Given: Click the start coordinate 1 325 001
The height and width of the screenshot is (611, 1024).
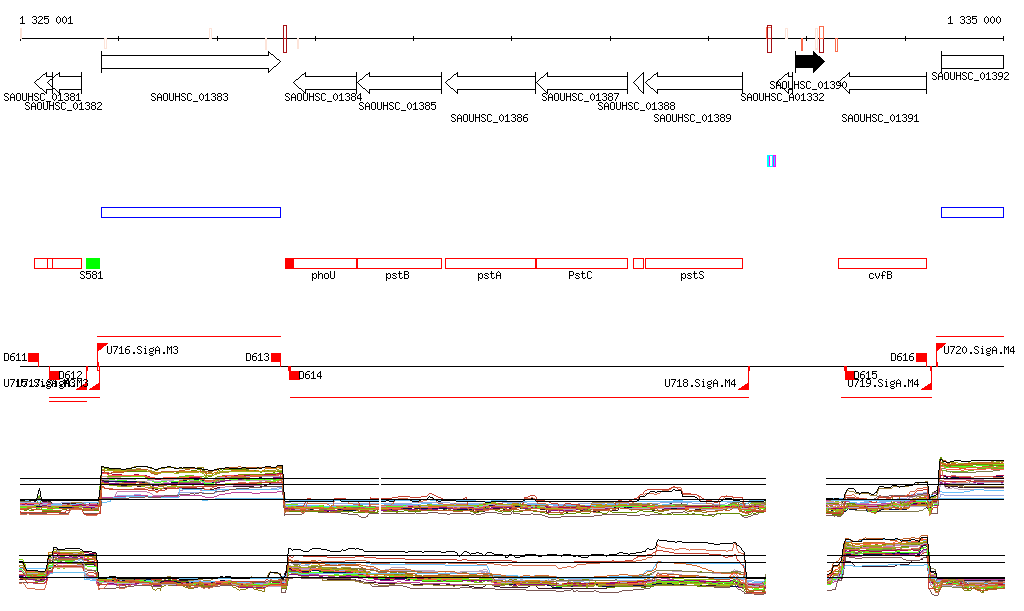Looking at the screenshot, I should (46, 20).
